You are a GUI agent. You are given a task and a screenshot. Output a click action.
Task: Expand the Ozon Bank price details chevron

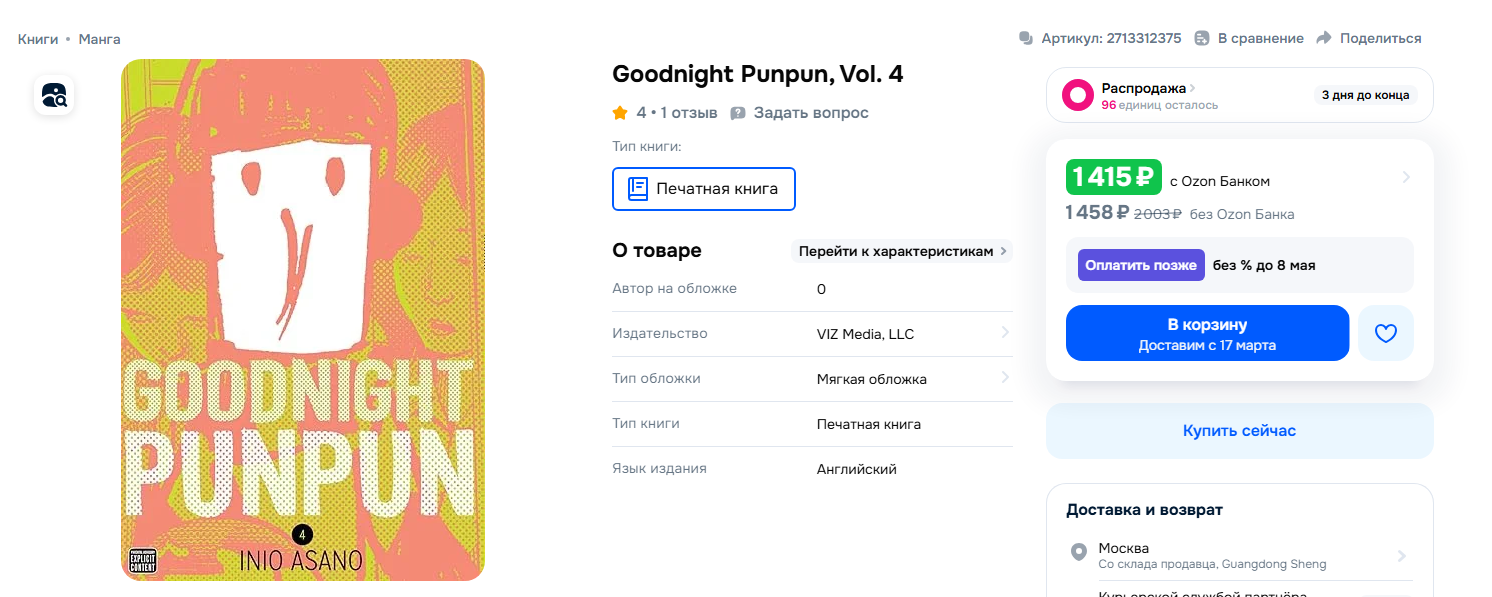(1406, 177)
